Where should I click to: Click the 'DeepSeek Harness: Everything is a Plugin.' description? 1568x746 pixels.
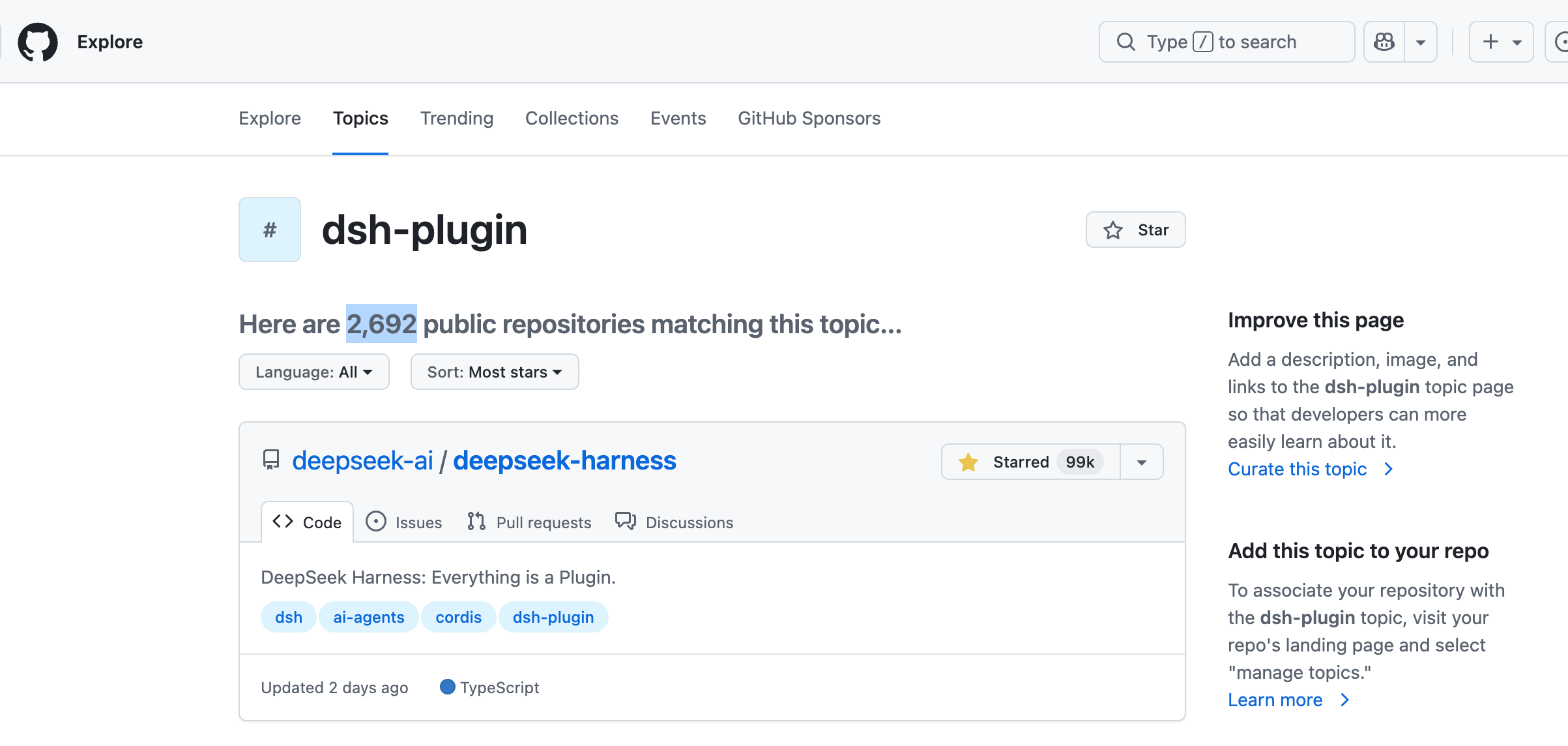coord(438,577)
